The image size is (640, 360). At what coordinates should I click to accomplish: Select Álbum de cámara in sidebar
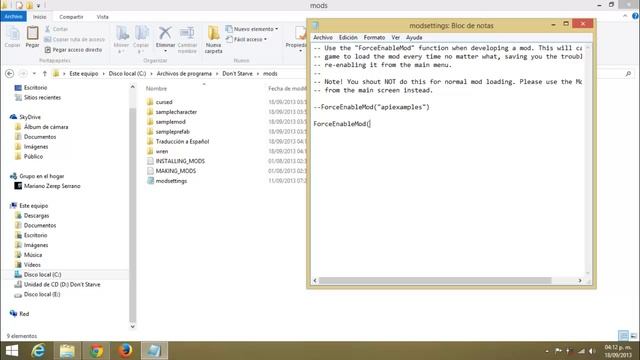click(46, 127)
